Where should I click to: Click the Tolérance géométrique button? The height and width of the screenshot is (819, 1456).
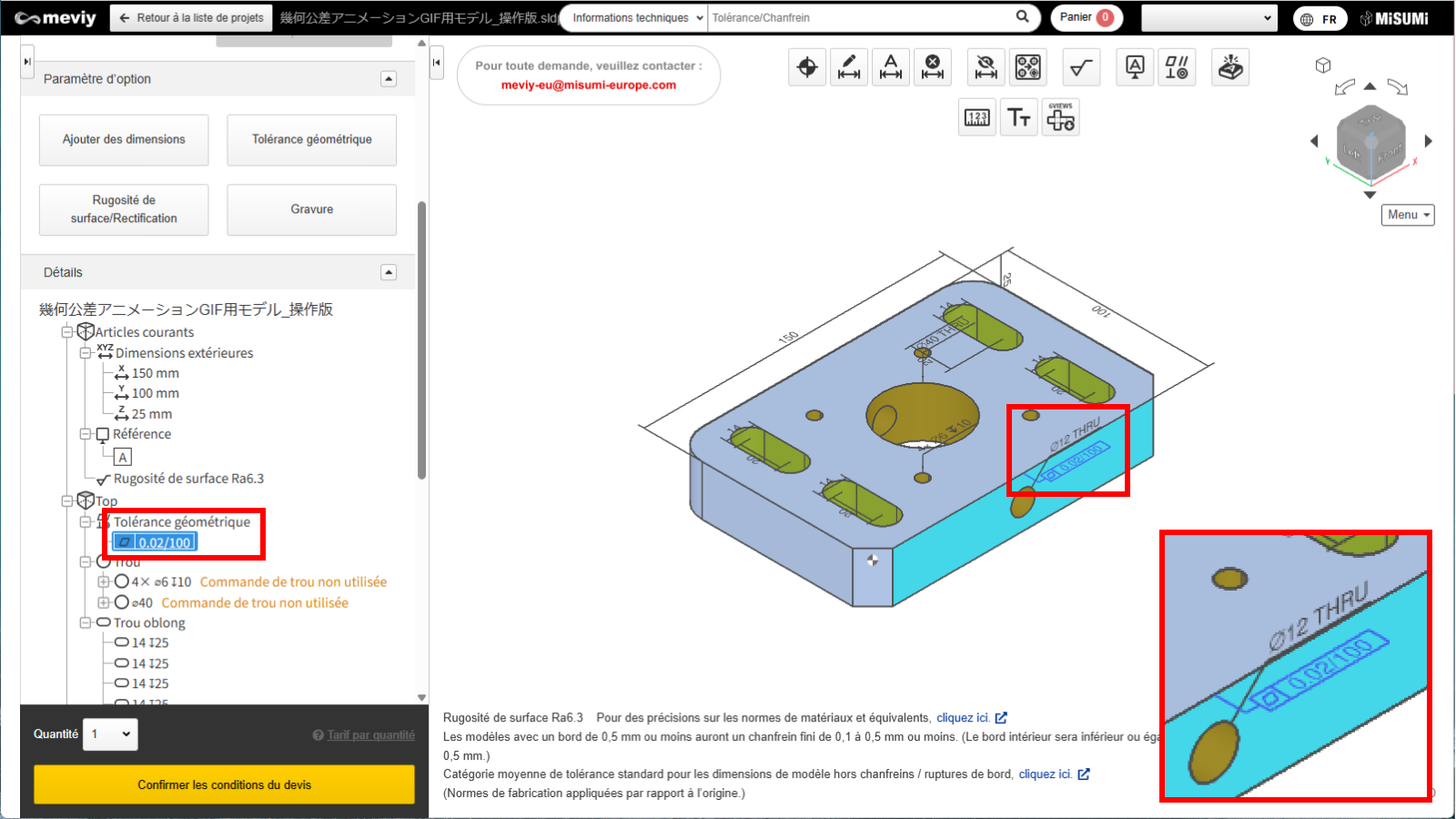(x=311, y=139)
